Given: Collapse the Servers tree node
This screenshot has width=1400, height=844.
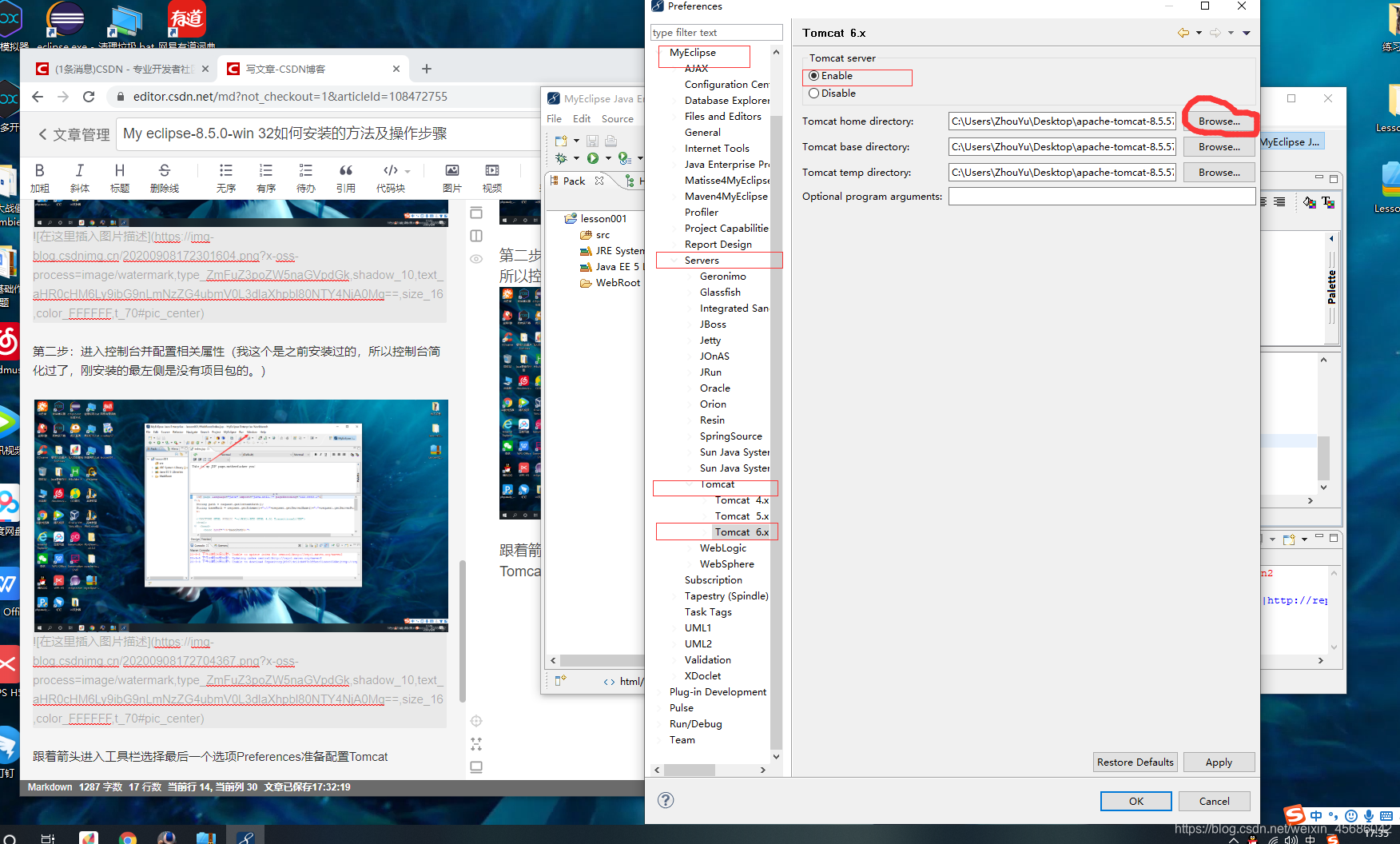Looking at the screenshot, I should pyautogui.click(x=675, y=261).
